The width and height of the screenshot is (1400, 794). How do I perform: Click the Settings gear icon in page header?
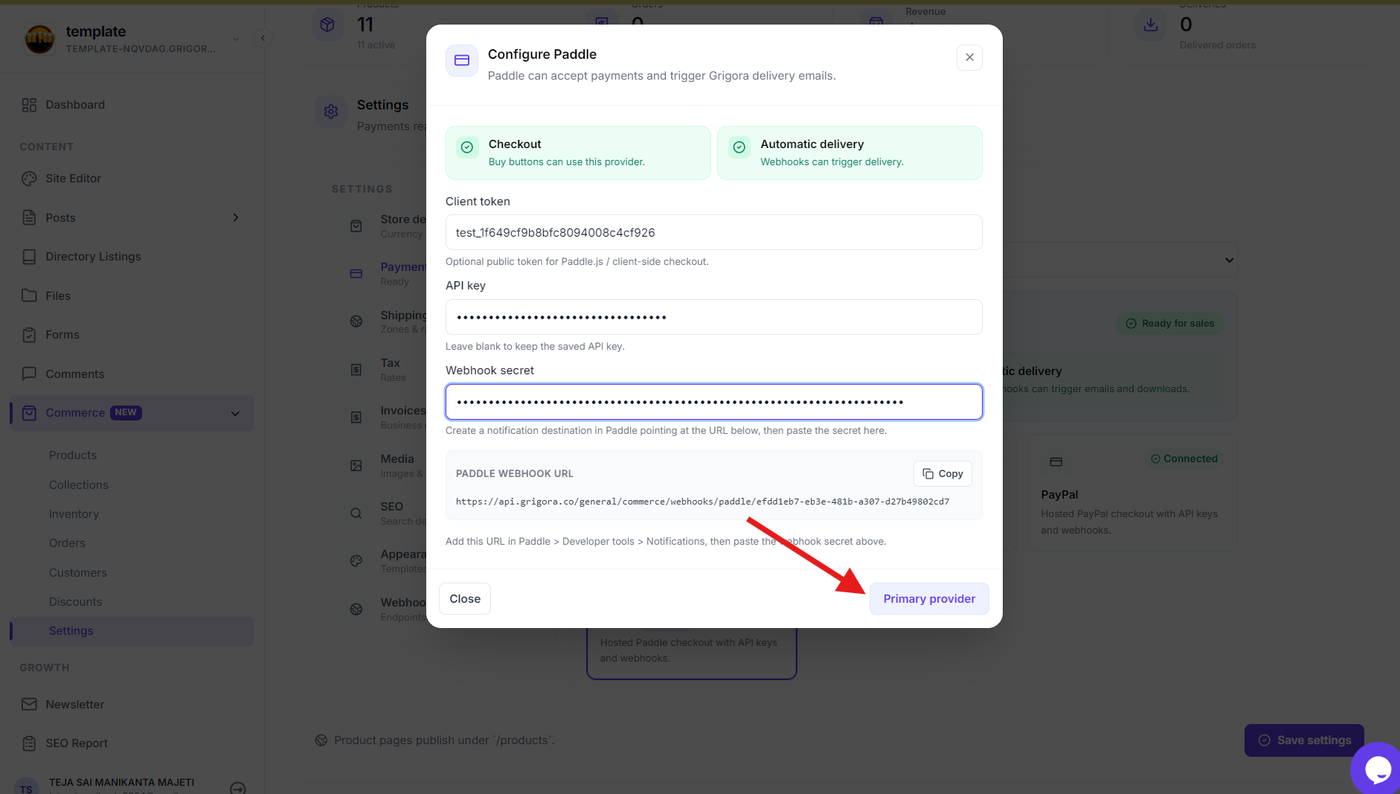(x=331, y=111)
